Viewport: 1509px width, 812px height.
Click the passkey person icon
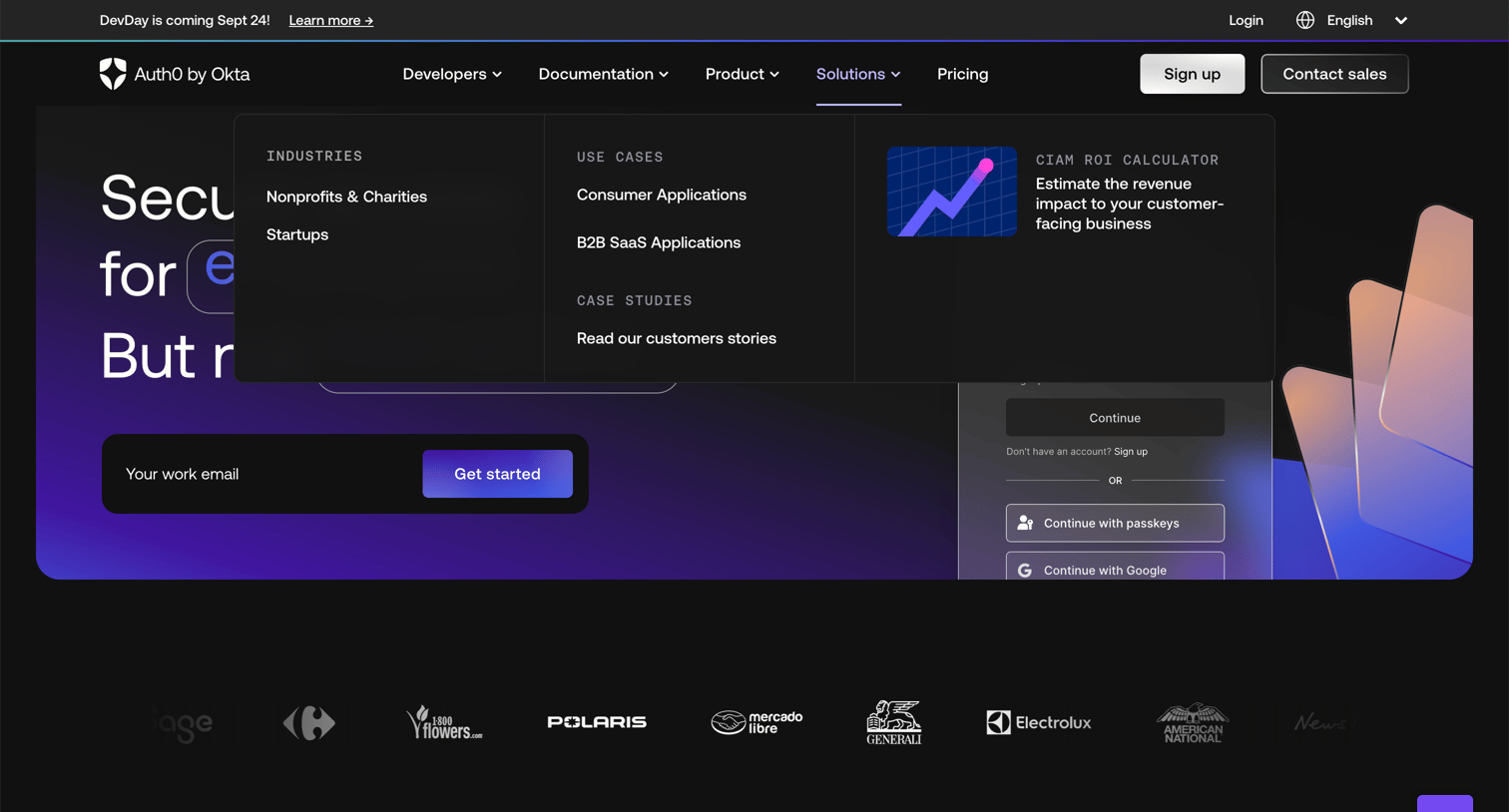[x=1025, y=523]
